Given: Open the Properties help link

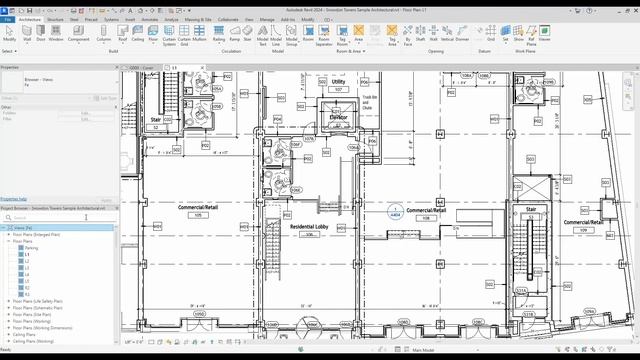Looking at the screenshot, I should pos(13,199).
